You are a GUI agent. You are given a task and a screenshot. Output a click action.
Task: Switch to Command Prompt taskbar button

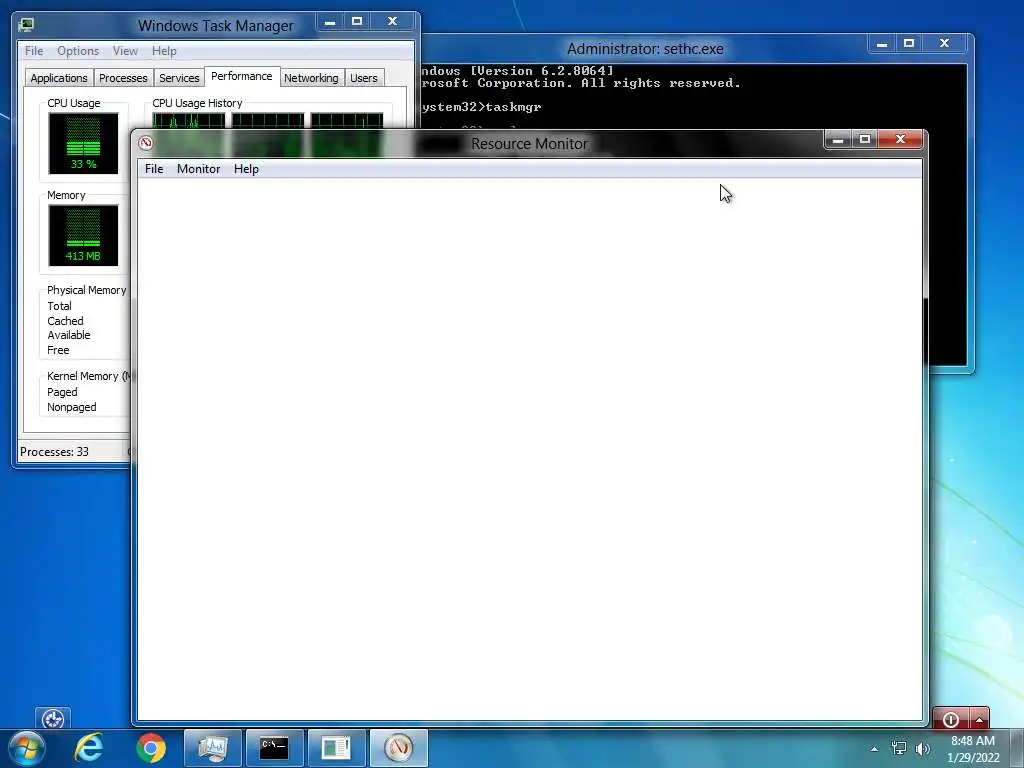(x=274, y=748)
